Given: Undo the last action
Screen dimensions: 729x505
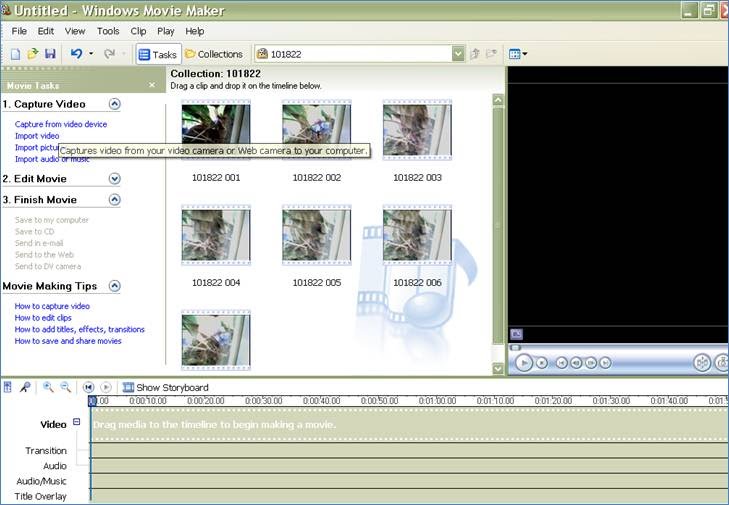Looking at the screenshot, I should (76, 54).
